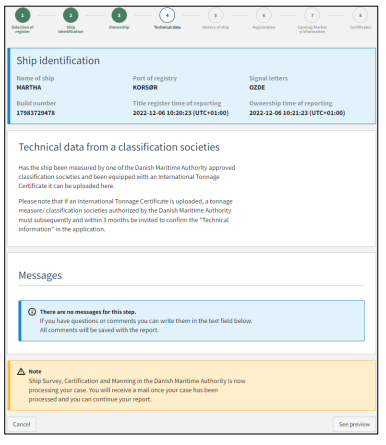Image resolution: width=386 pixels, height=445 pixels.
Task: Select ownership time 10:21:23 value
Action: click(x=297, y=113)
